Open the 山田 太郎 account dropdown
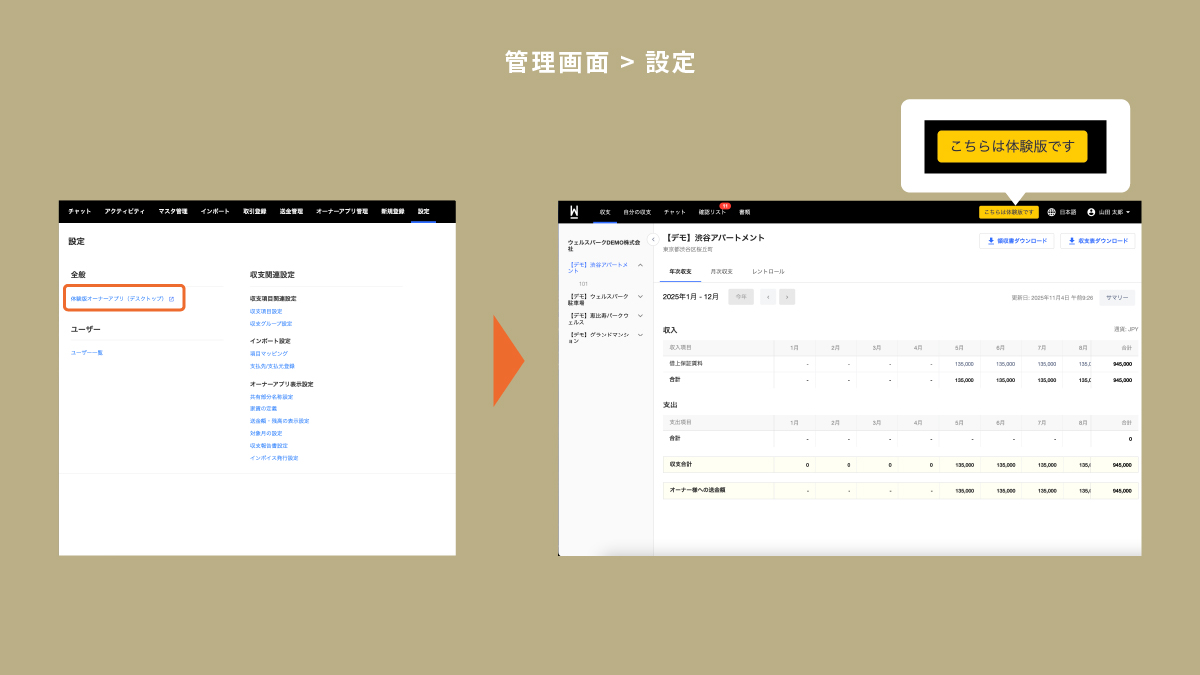Image resolution: width=1200 pixels, height=675 pixels. coord(1114,212)
